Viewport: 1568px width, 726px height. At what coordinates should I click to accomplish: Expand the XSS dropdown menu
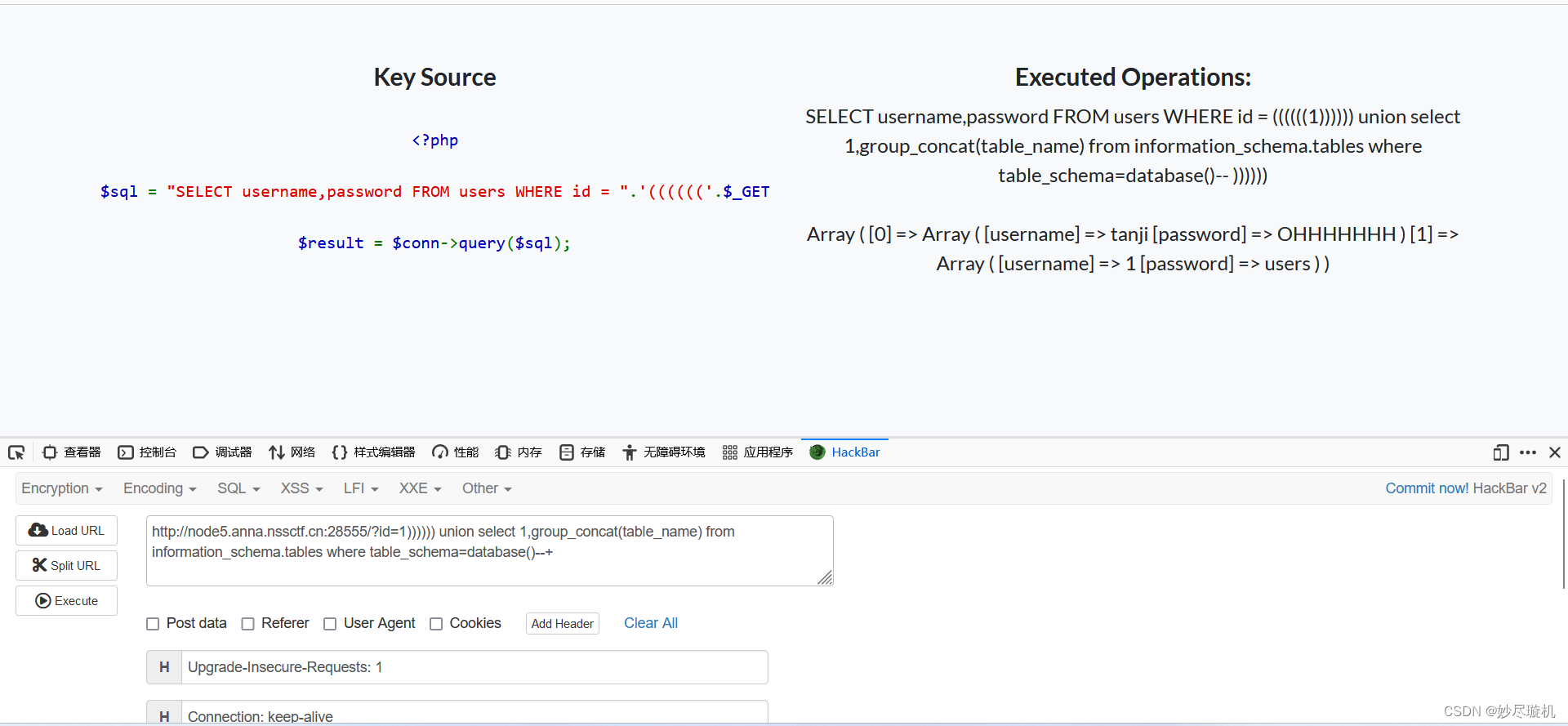(x=302, y=488)
